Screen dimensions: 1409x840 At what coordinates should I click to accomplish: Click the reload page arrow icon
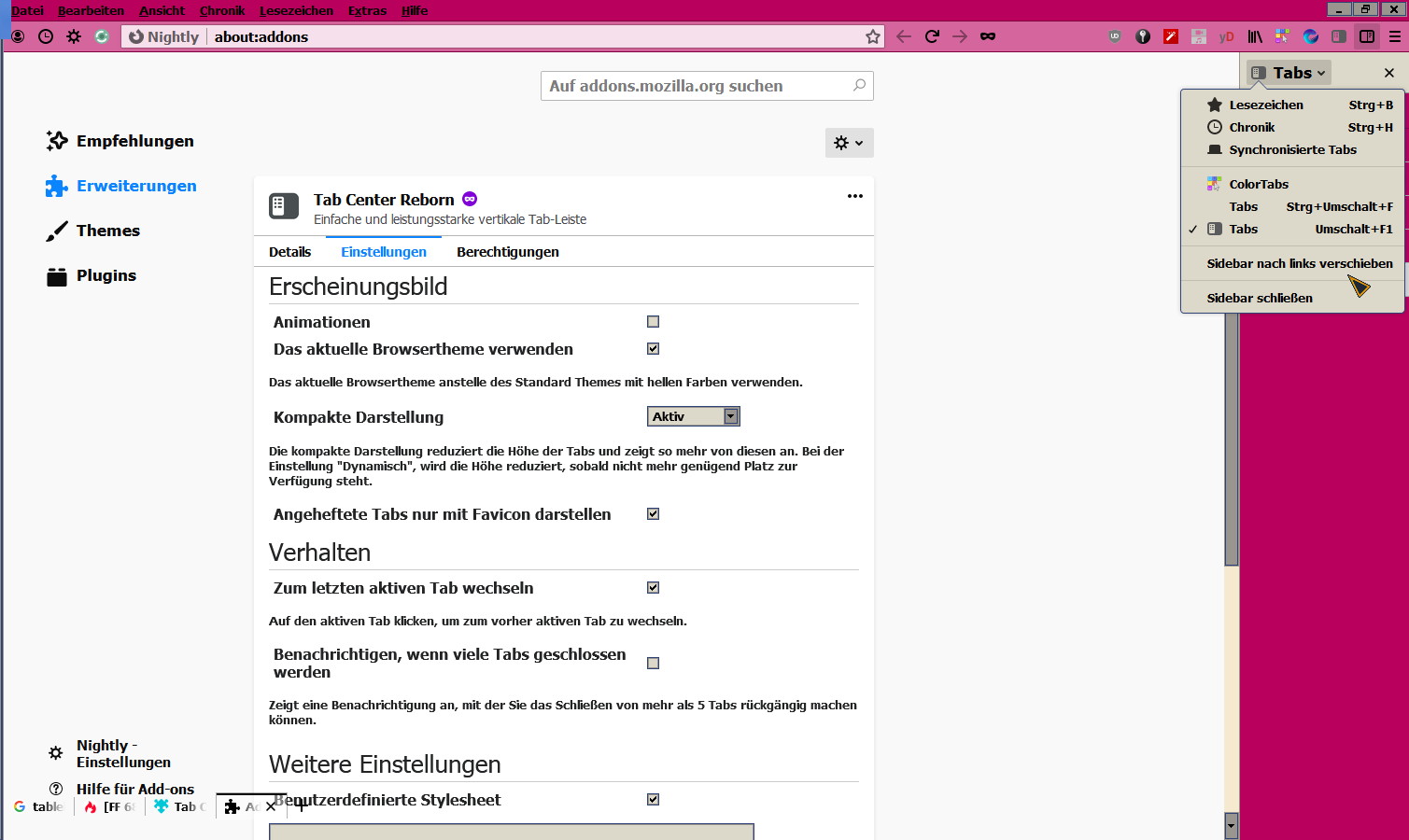click(932, 36)
